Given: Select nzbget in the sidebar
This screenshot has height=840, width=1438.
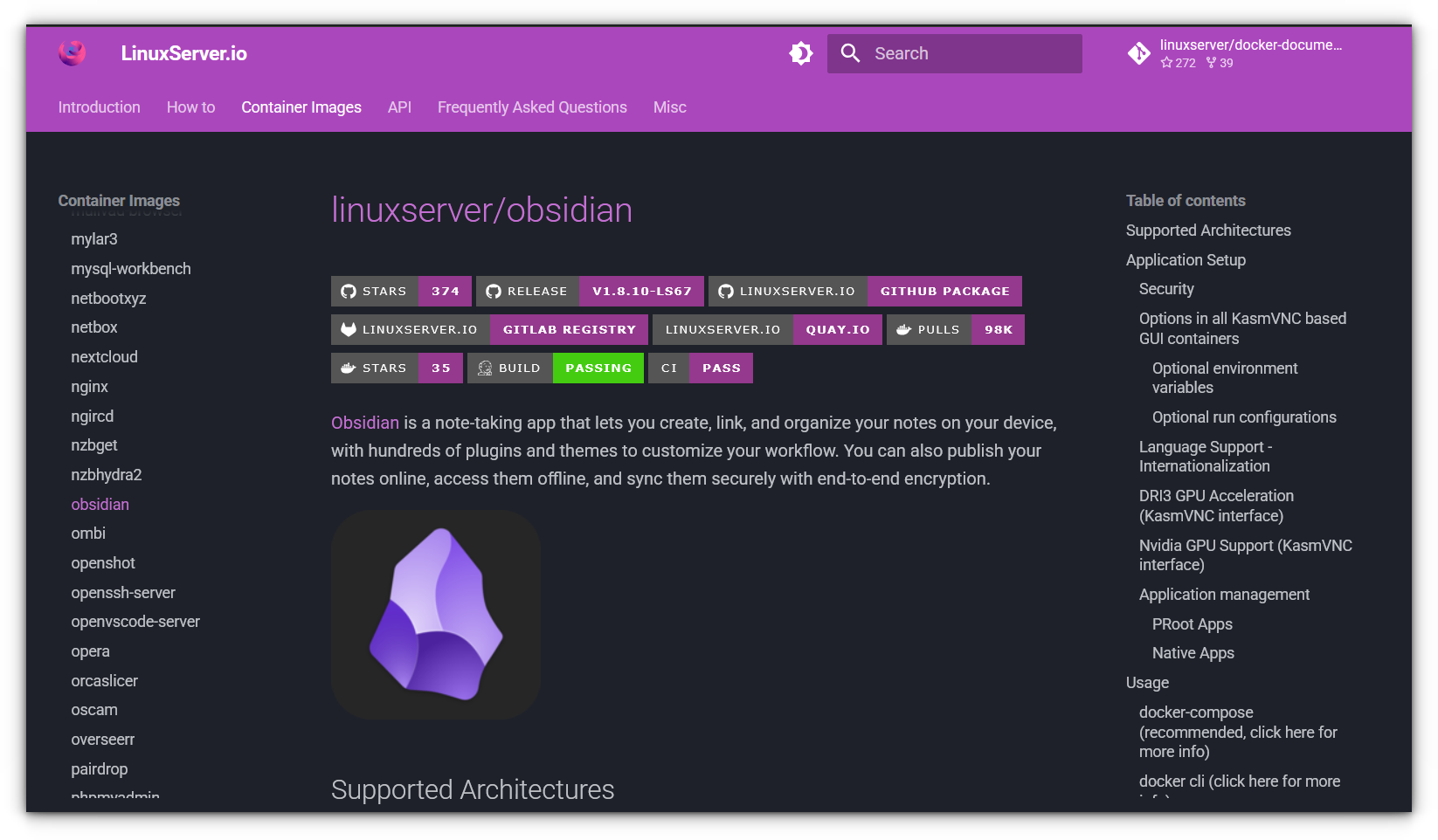Looking at the screenshot, I should 94,445.
